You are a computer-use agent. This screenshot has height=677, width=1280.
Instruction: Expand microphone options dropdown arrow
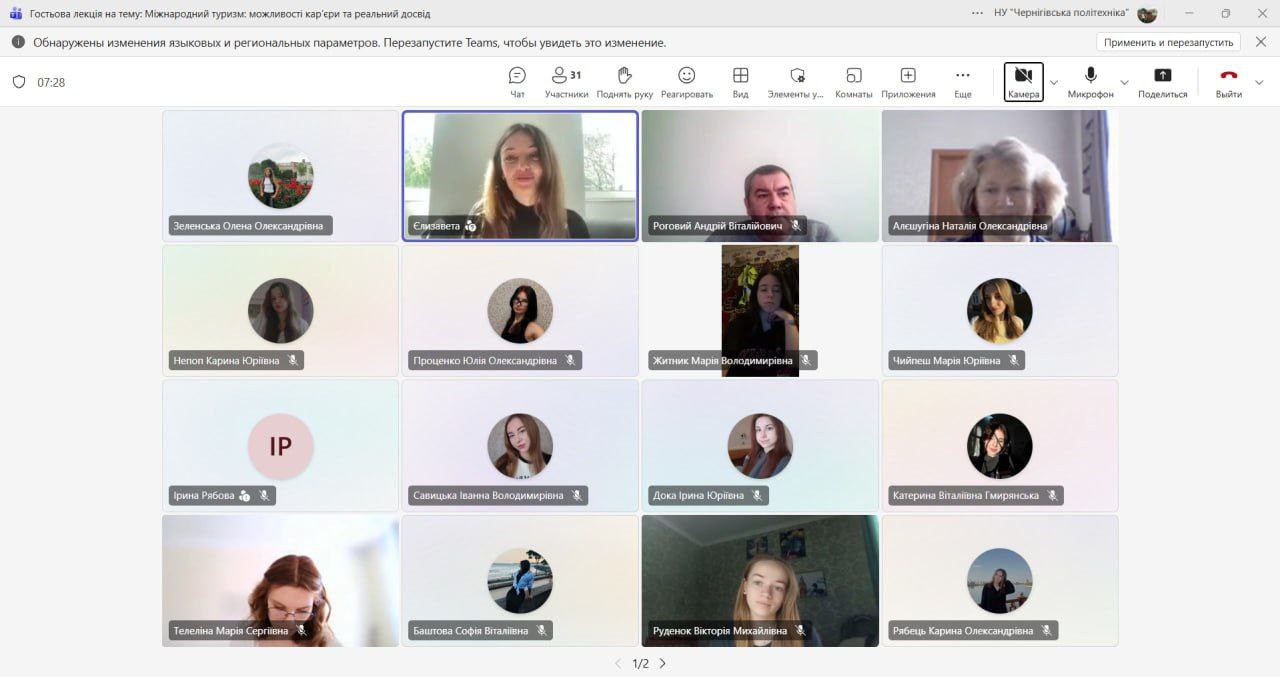tap(1124, 82)
